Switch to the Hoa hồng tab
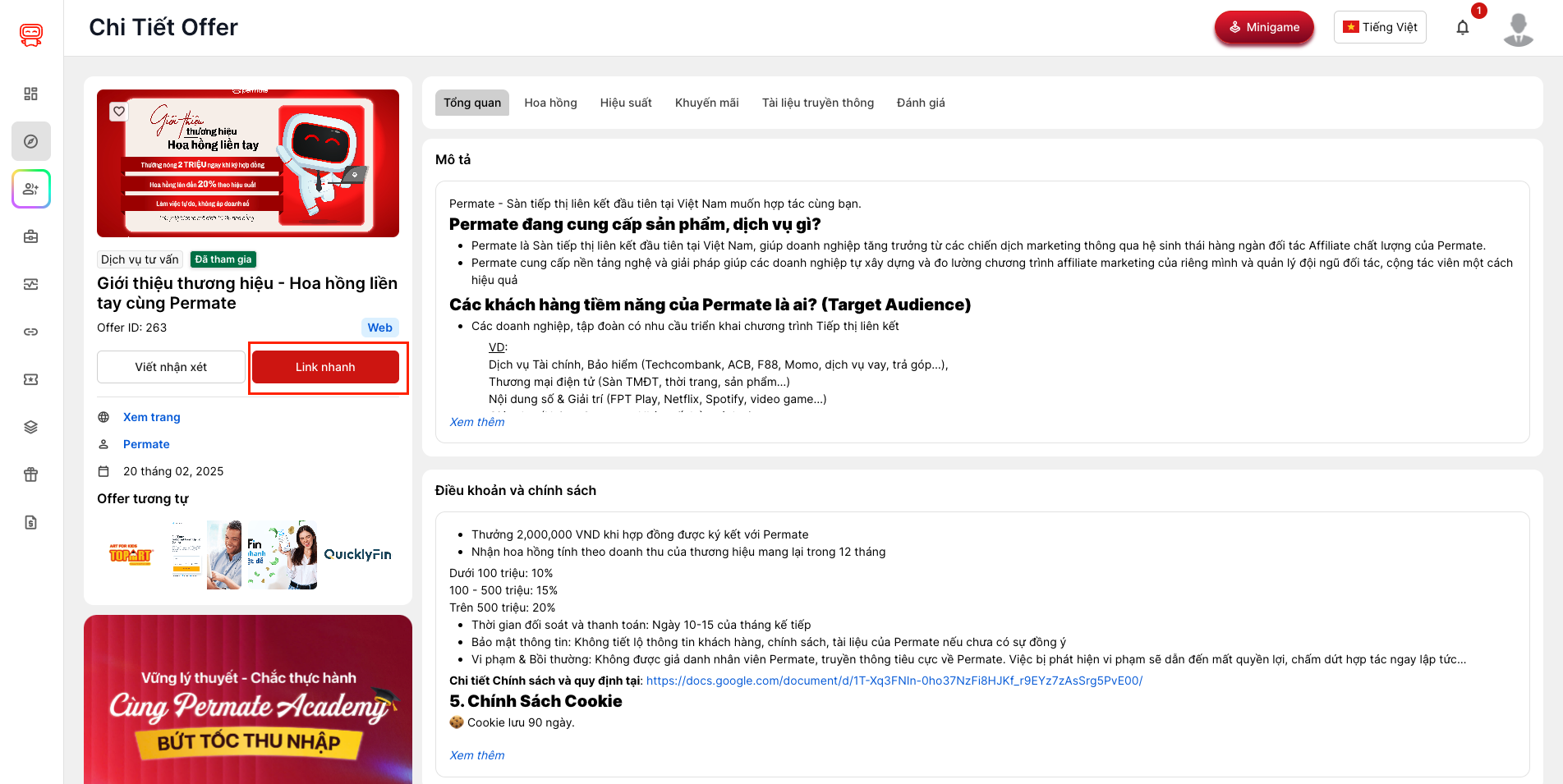 click(551, 103)
